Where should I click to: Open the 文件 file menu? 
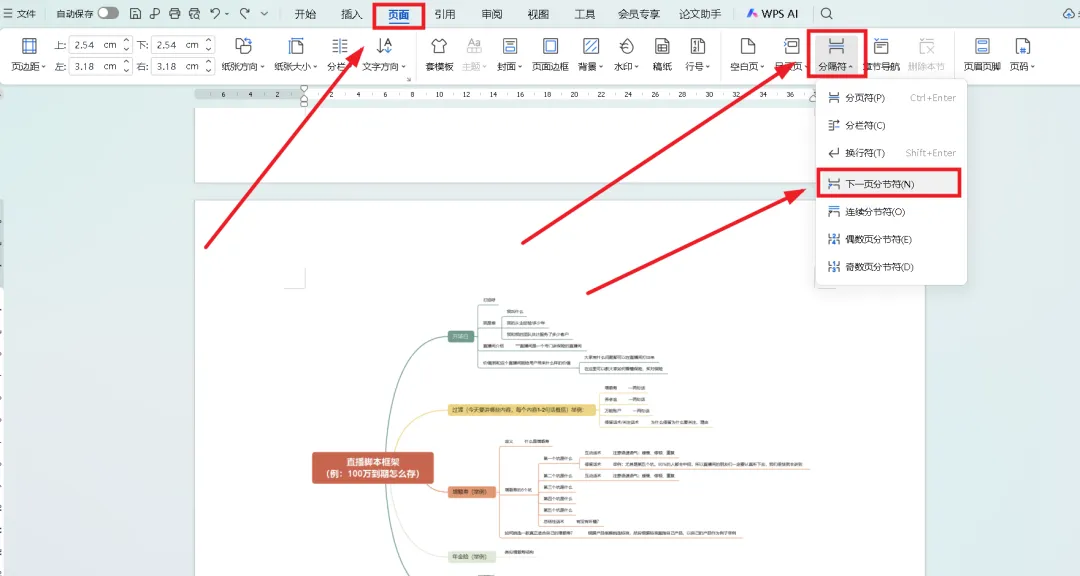click(x=19, y=13)
